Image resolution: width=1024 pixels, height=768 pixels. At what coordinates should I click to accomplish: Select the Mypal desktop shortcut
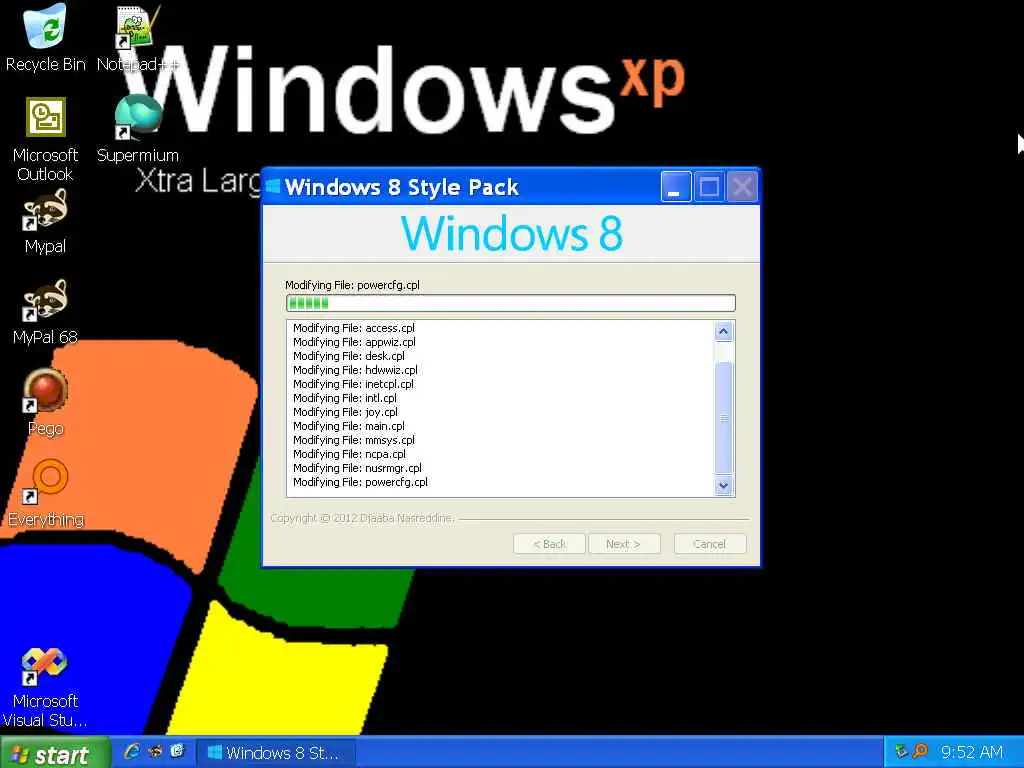[x=45, y=221]
